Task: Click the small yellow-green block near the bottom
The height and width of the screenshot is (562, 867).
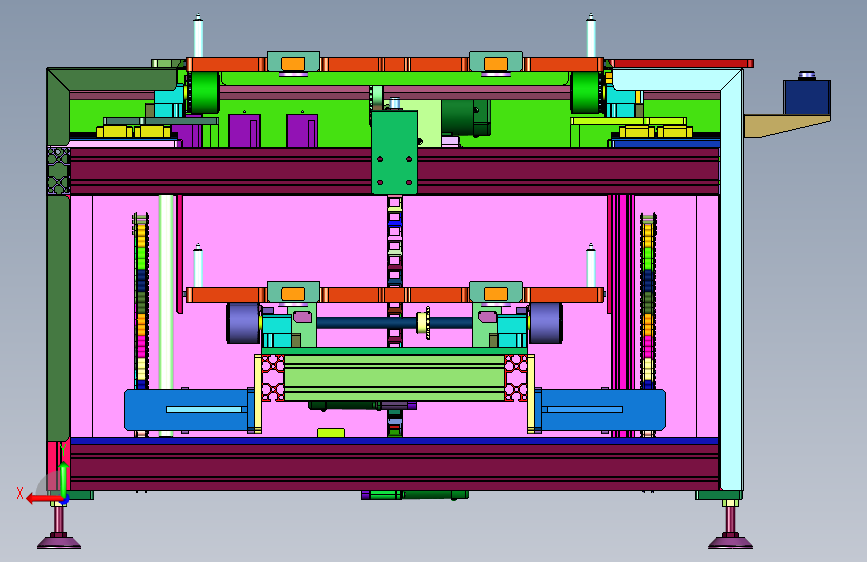Action: (331, 433)
